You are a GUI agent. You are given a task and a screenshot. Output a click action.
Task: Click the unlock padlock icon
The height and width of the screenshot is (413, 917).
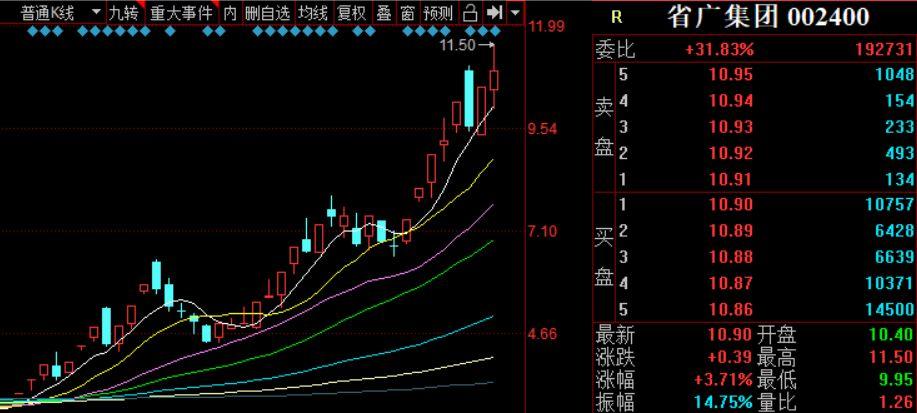click(x=470, y=13)
